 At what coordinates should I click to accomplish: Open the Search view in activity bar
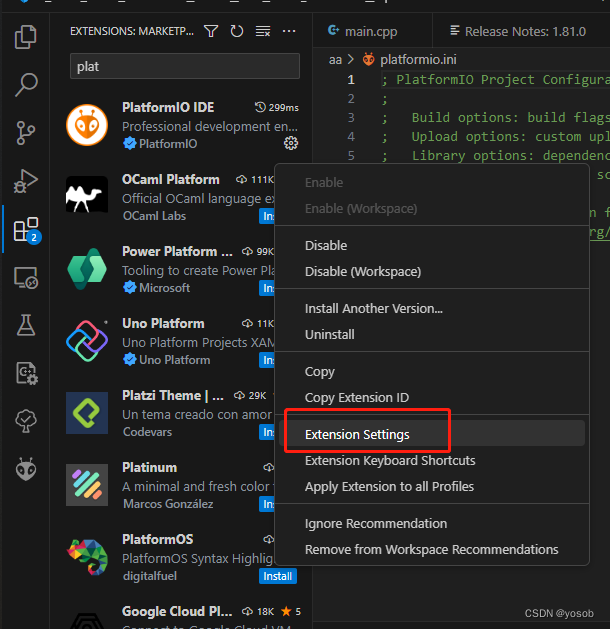pos(26,85)
